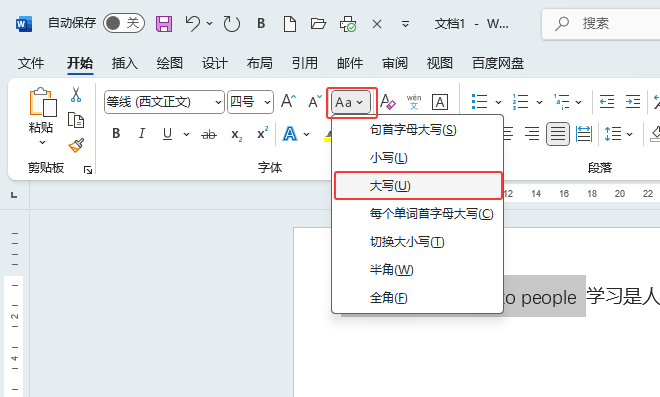Image resolution: width=660 pixels, height=397 pixels.
Task: Click the distributed alignment icon
Action: (584, 134)
